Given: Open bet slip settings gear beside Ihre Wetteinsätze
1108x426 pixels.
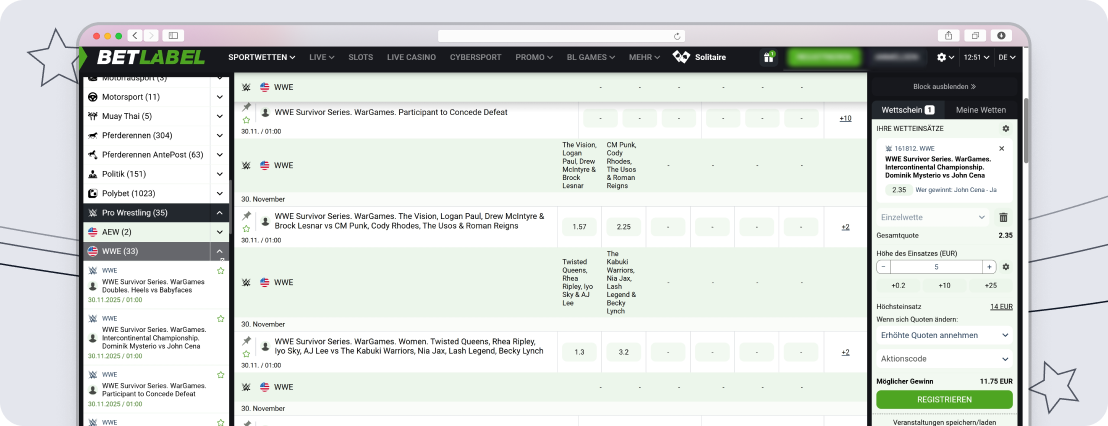Looking at the screenshot, I should click(x=1005, y=129).
